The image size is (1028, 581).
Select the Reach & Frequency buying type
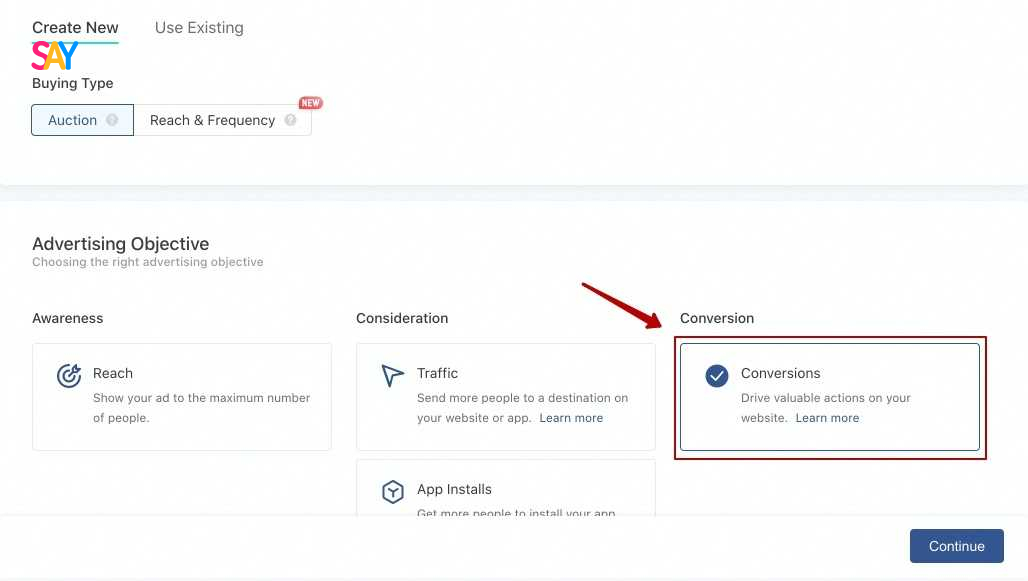pos(222,120)
